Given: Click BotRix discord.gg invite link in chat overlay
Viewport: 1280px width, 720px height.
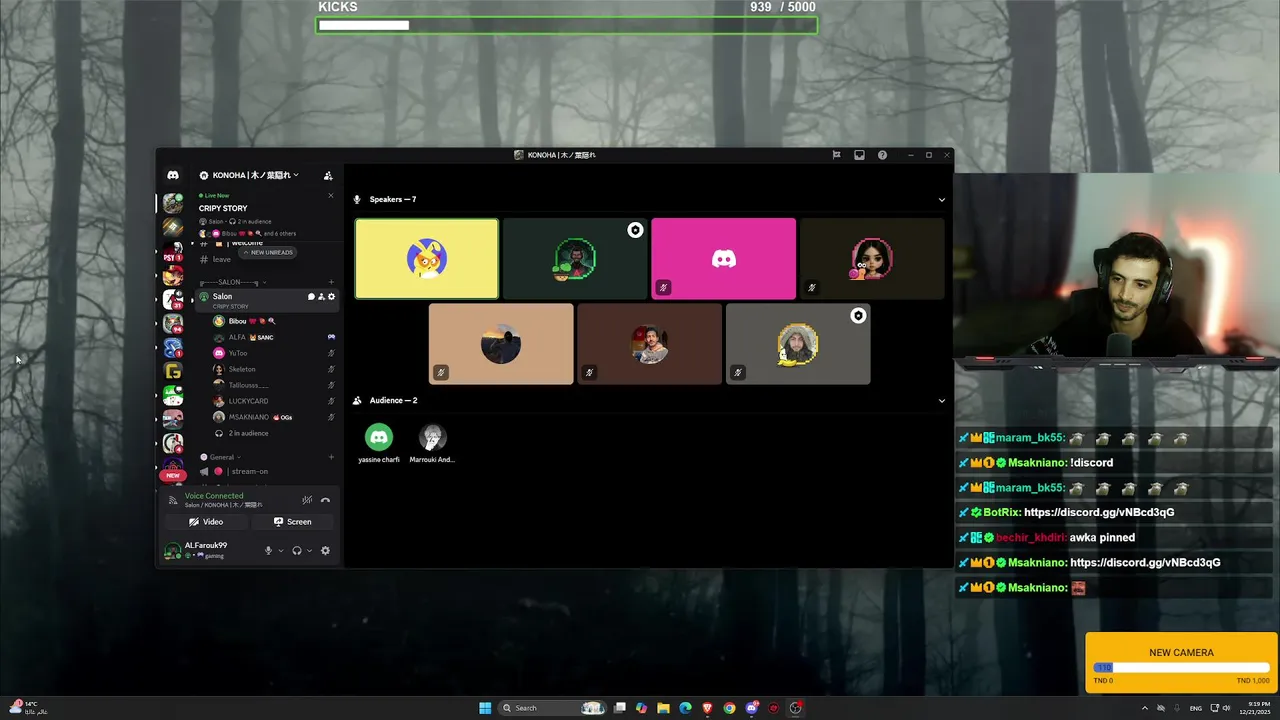Looking at the screenshot, I should [1099, 512].
